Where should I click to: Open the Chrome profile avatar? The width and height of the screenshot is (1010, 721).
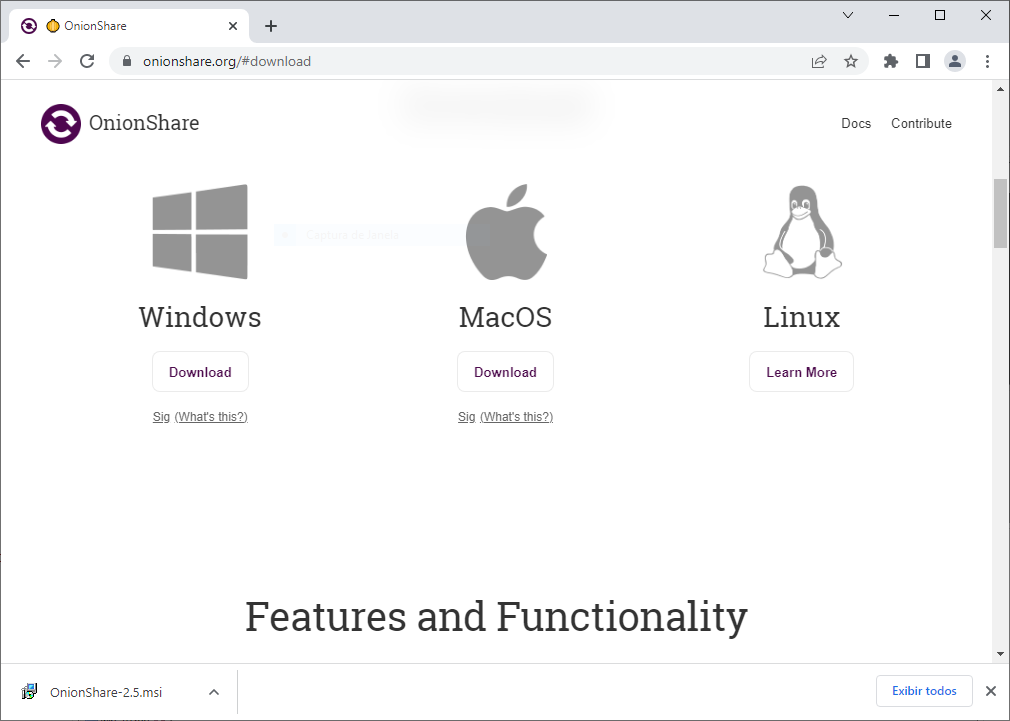point(955,61)
